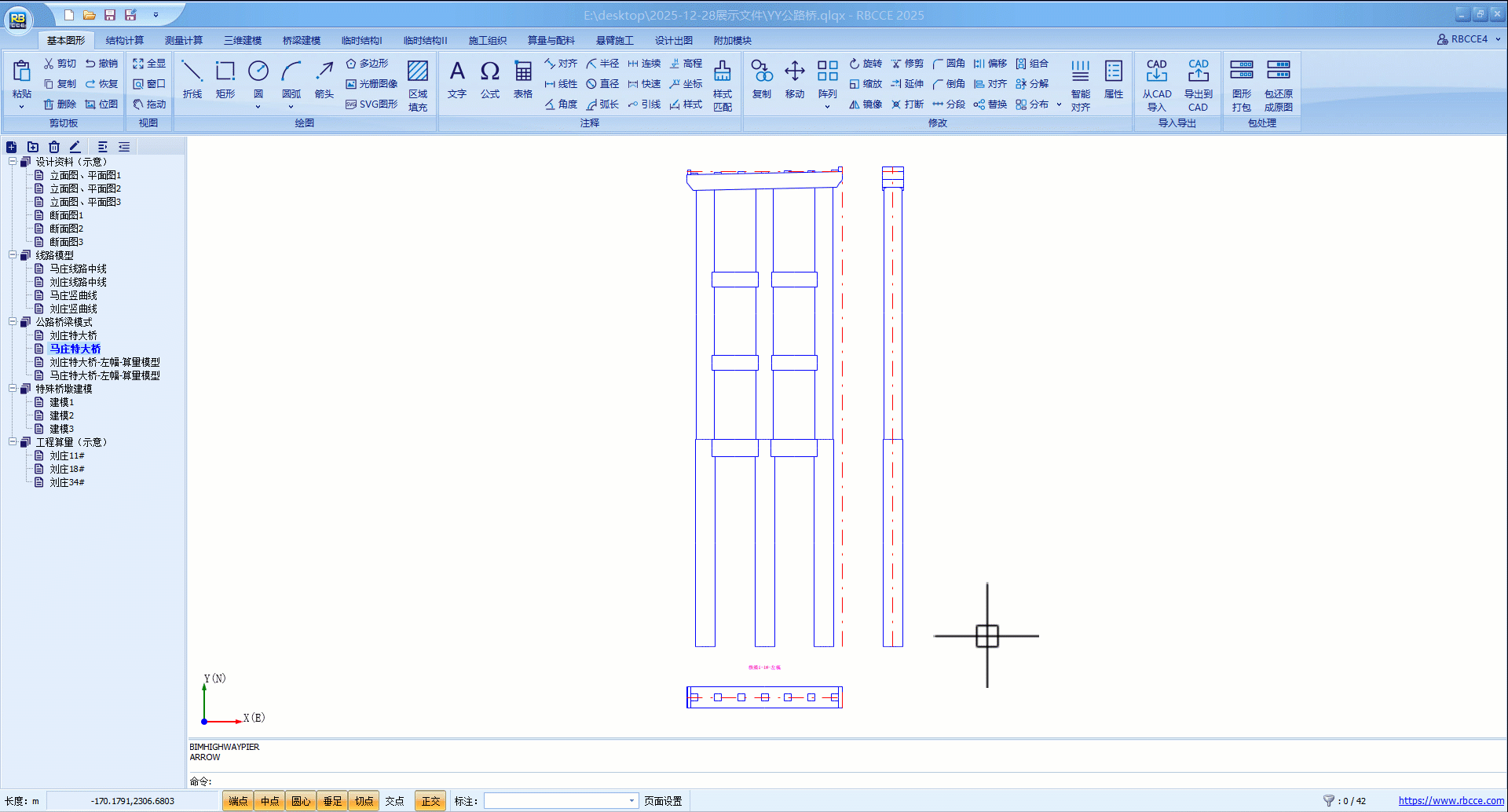Toggle the 端点 endpoint snap
This screenshot has width=1508, height=812.
pyautogui.click(x=238, y=801)
